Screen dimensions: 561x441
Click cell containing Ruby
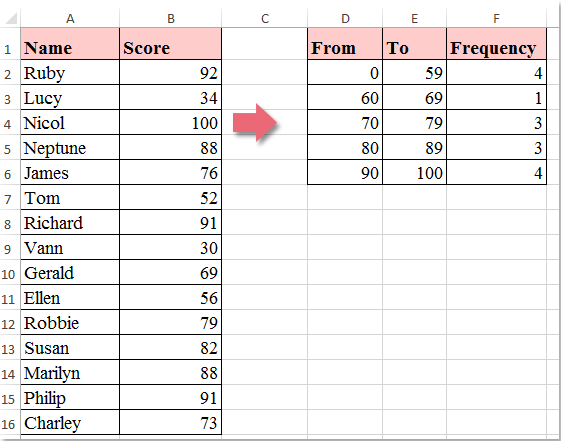click(70, 73)
